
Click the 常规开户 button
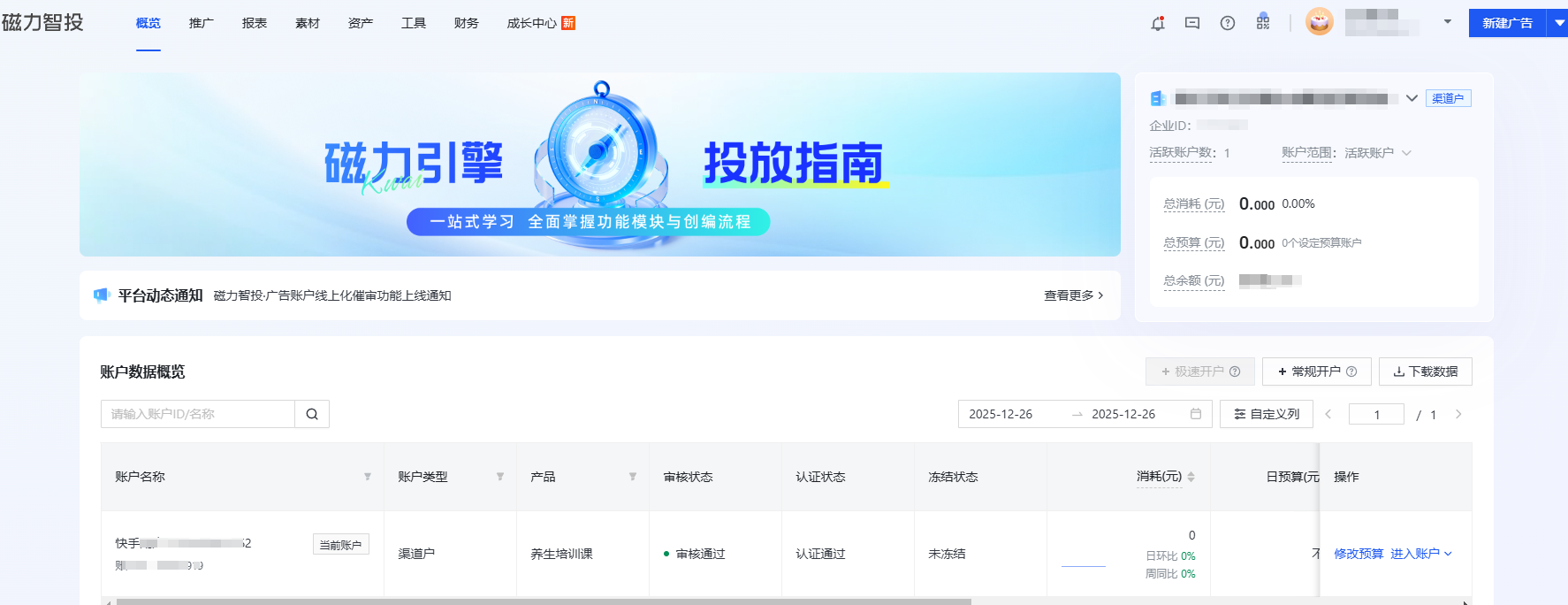pos(1317,371)
